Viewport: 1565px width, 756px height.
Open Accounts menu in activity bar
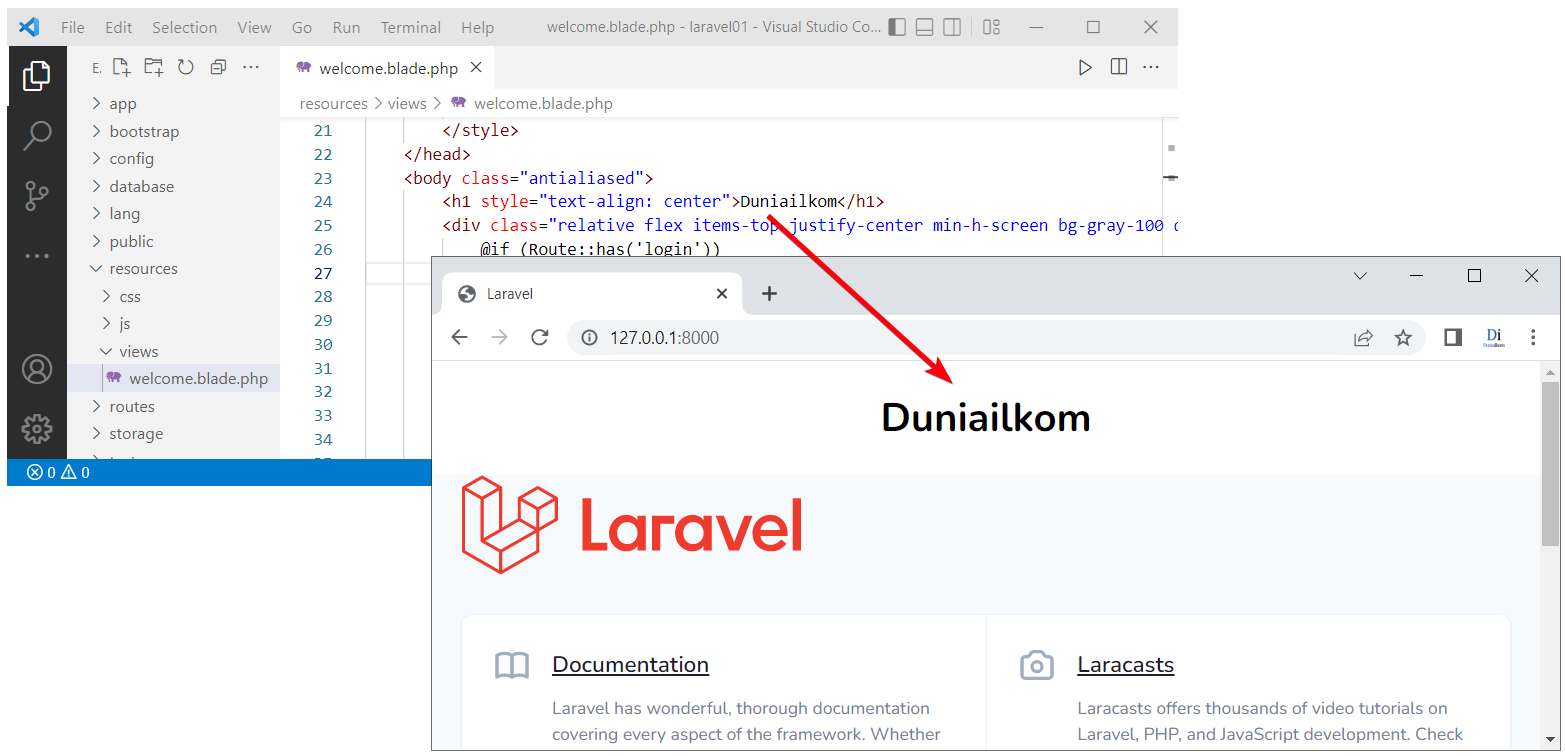(x=37, y=369)
